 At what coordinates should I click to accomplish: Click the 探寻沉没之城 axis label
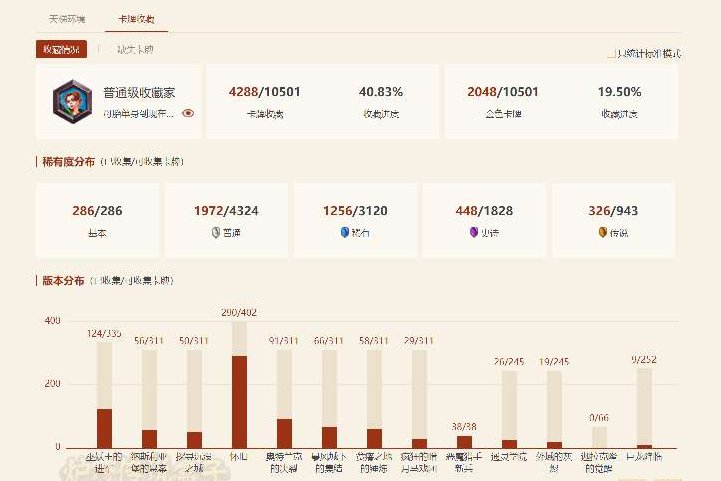194,463
